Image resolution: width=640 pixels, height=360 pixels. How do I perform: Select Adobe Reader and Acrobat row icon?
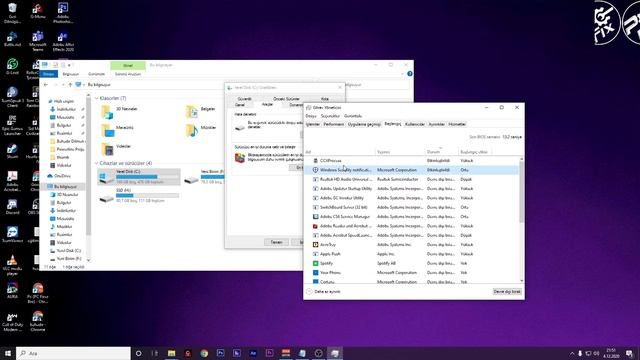pos(315,226)
